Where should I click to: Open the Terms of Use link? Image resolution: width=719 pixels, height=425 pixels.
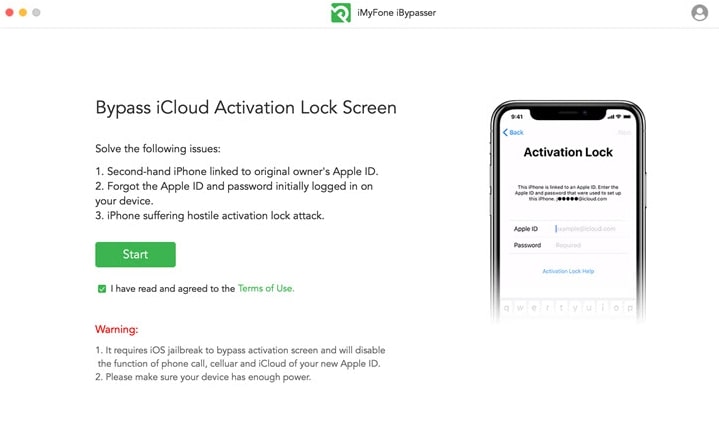[x=266, y=288]
